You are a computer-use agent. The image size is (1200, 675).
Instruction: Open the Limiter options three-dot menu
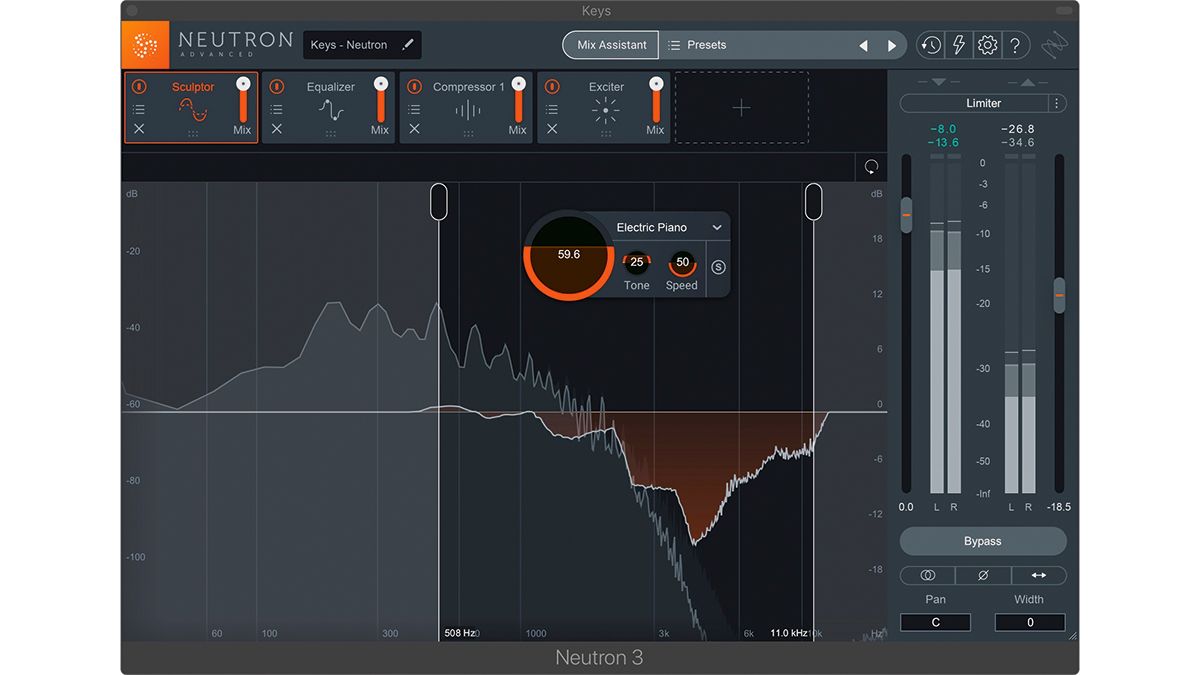[1057, 103]
